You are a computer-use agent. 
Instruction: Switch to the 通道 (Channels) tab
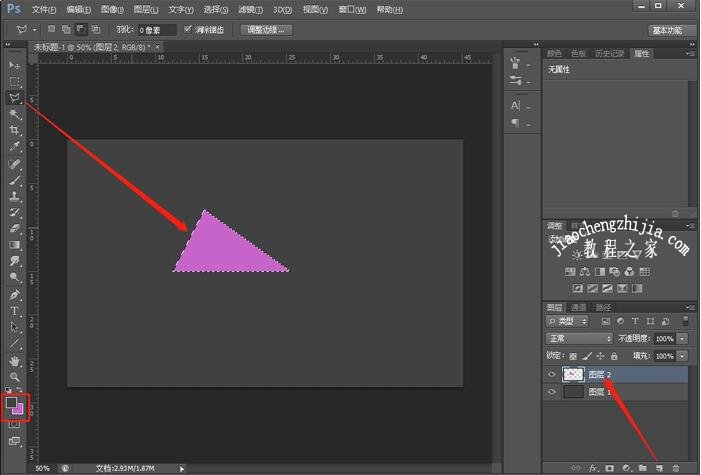(580, 307)
